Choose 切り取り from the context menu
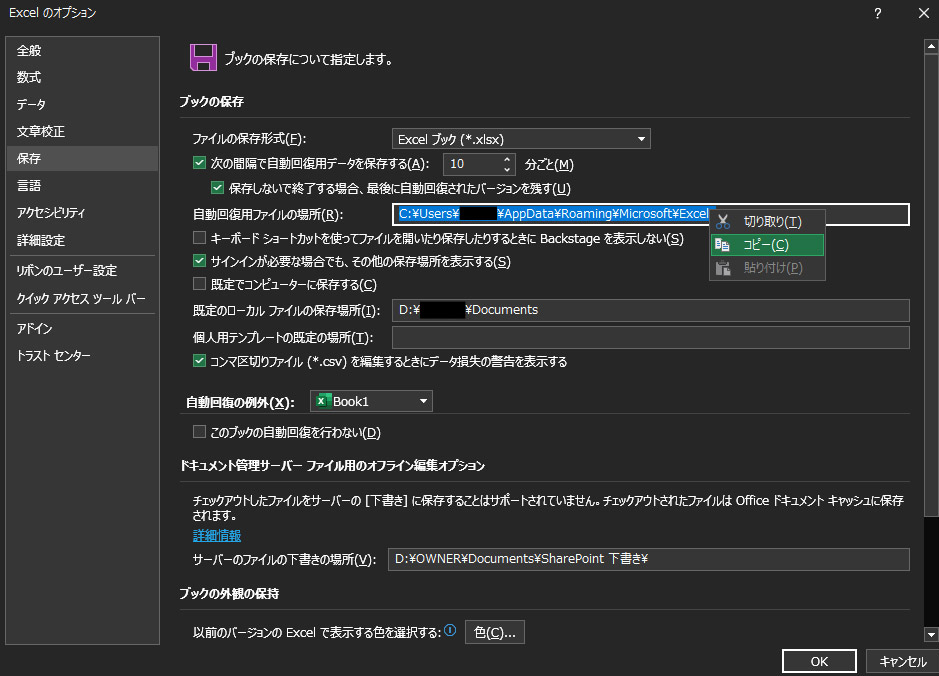Viewport: 939px width, 676px height. pyautogui.click(x=772, y=222)
